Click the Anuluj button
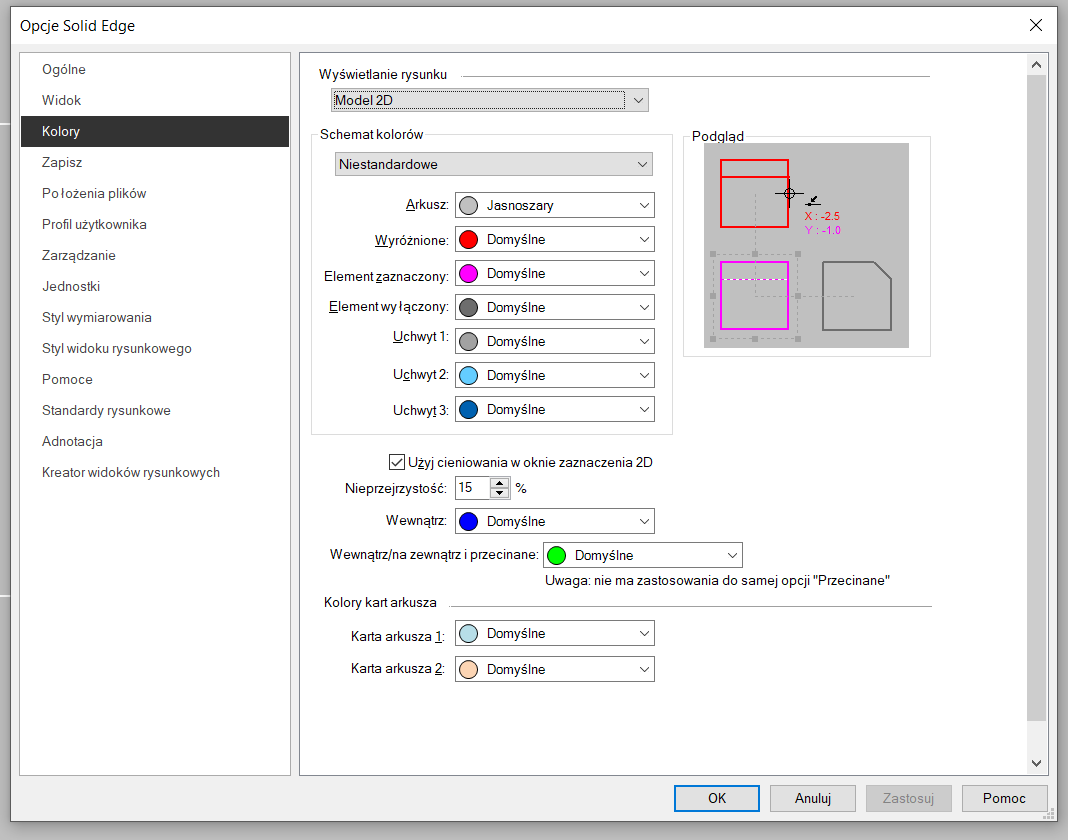 (x=813, y=798)
